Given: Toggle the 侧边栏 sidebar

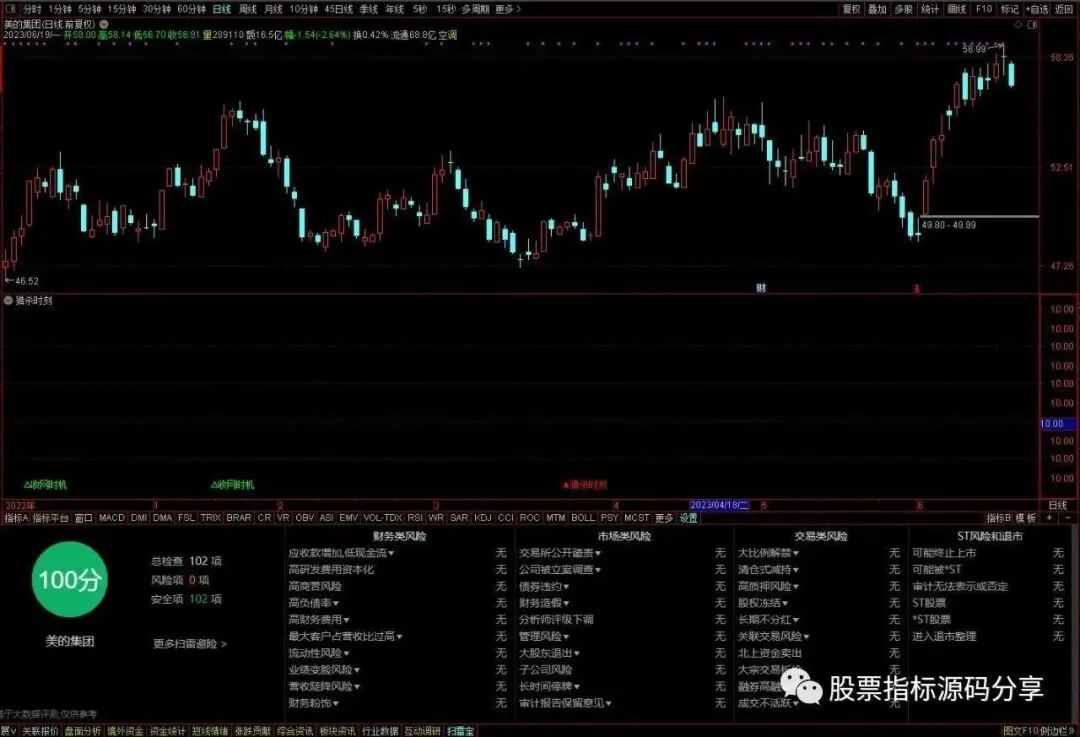Looking at the screenshot, I should [1056, 731].
